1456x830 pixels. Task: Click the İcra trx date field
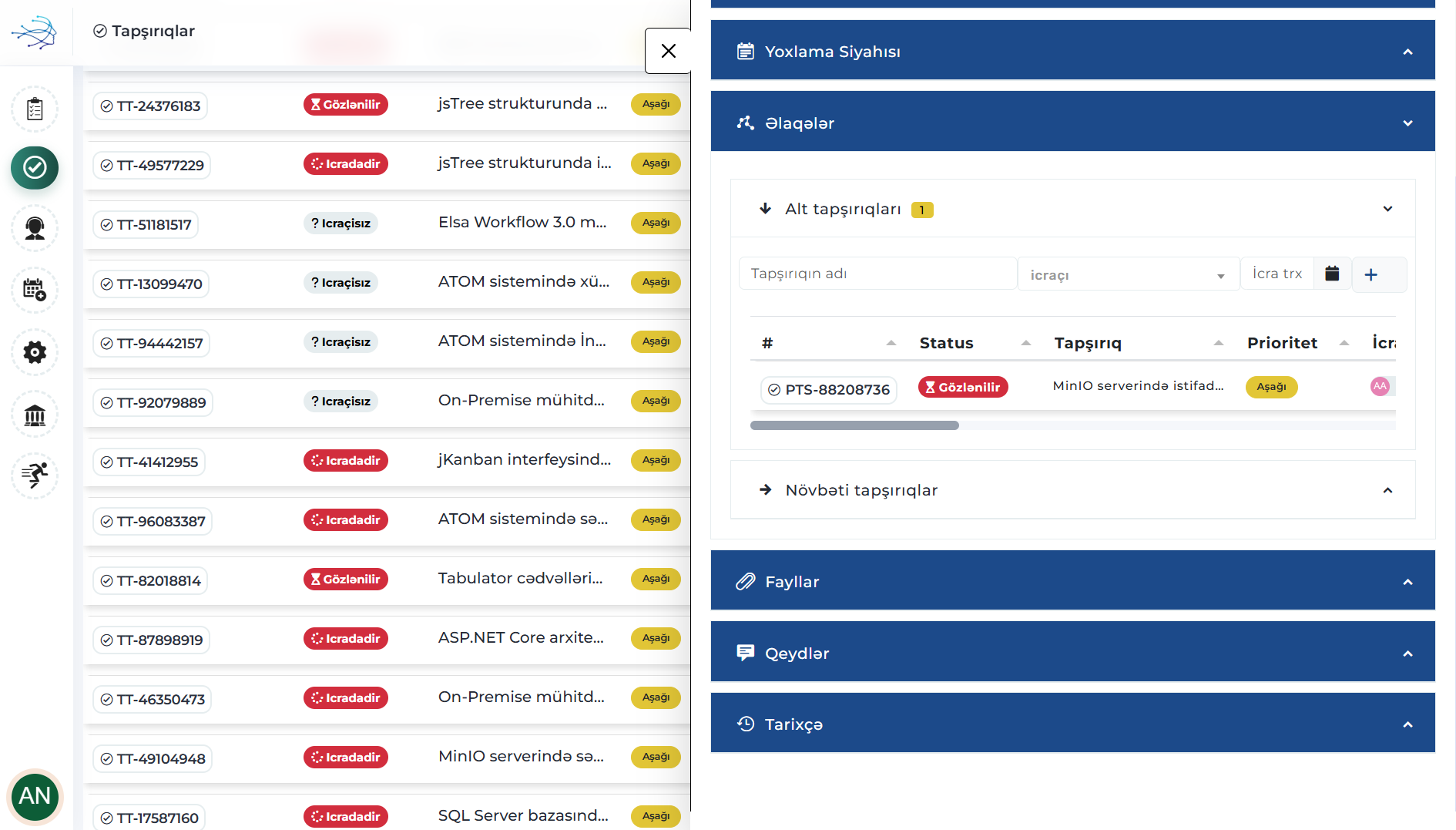[1277, 274]
